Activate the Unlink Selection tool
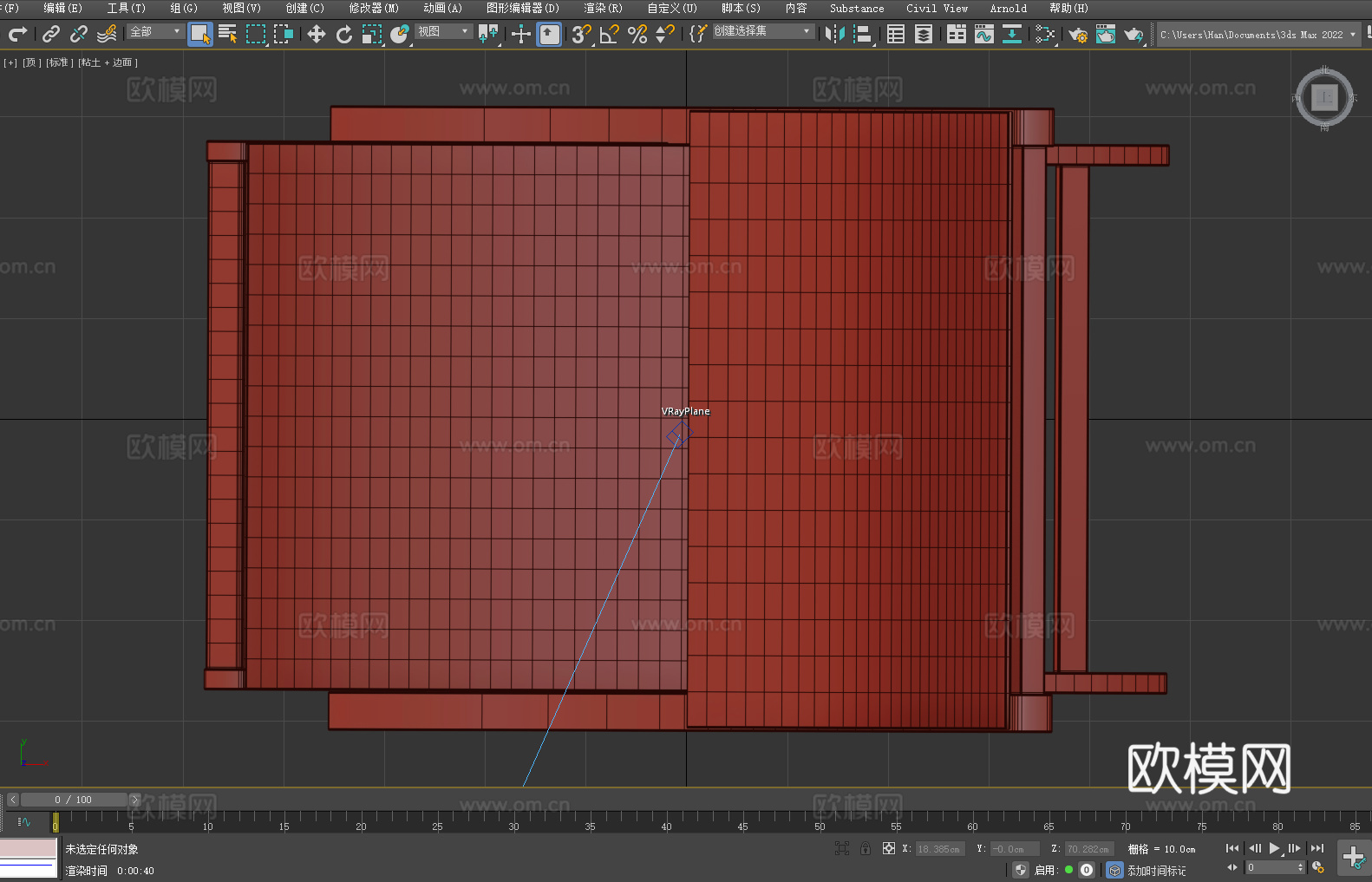1372x882 pixels. [79, 34]
